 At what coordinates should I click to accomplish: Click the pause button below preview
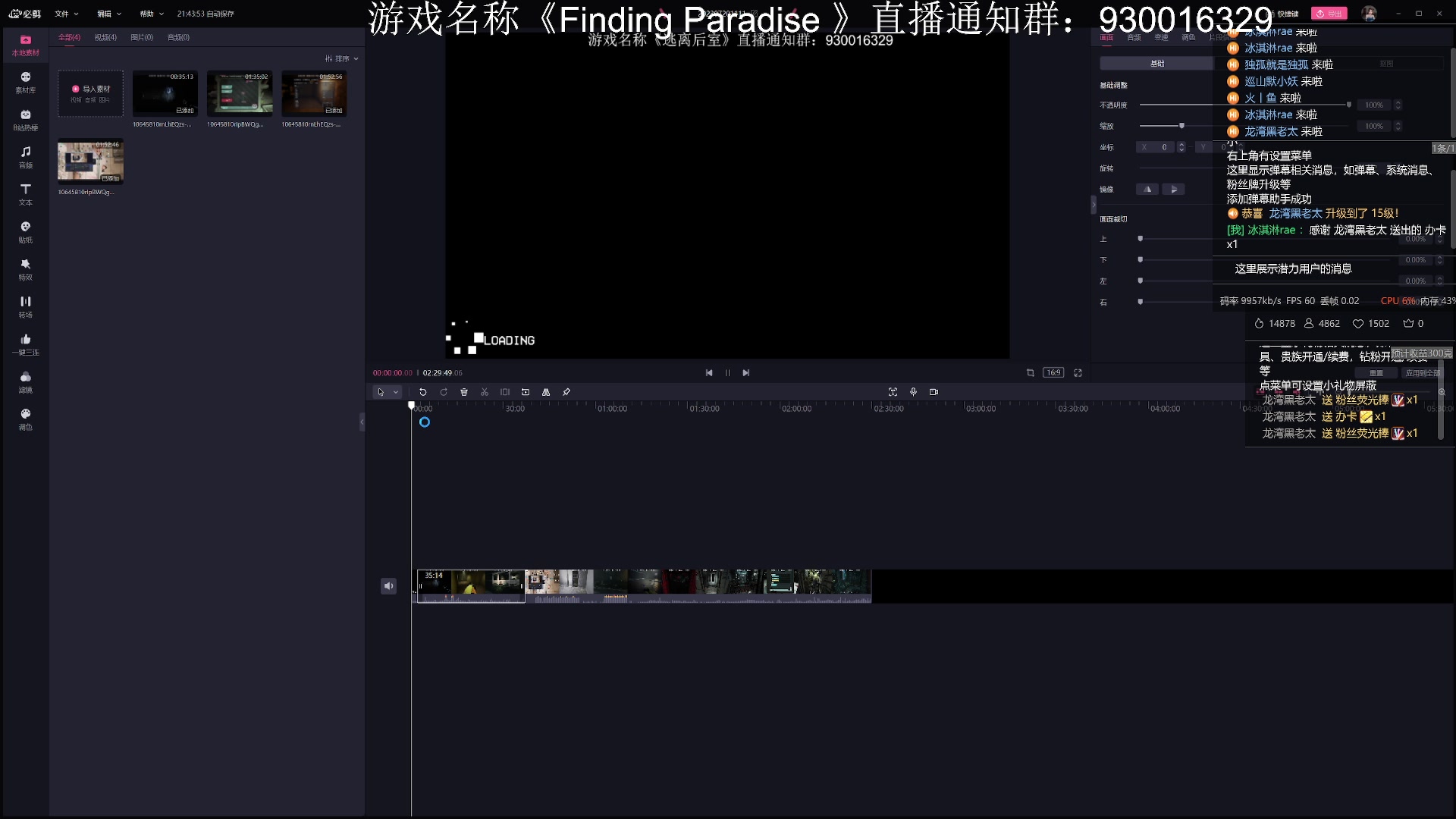[727, 372]
